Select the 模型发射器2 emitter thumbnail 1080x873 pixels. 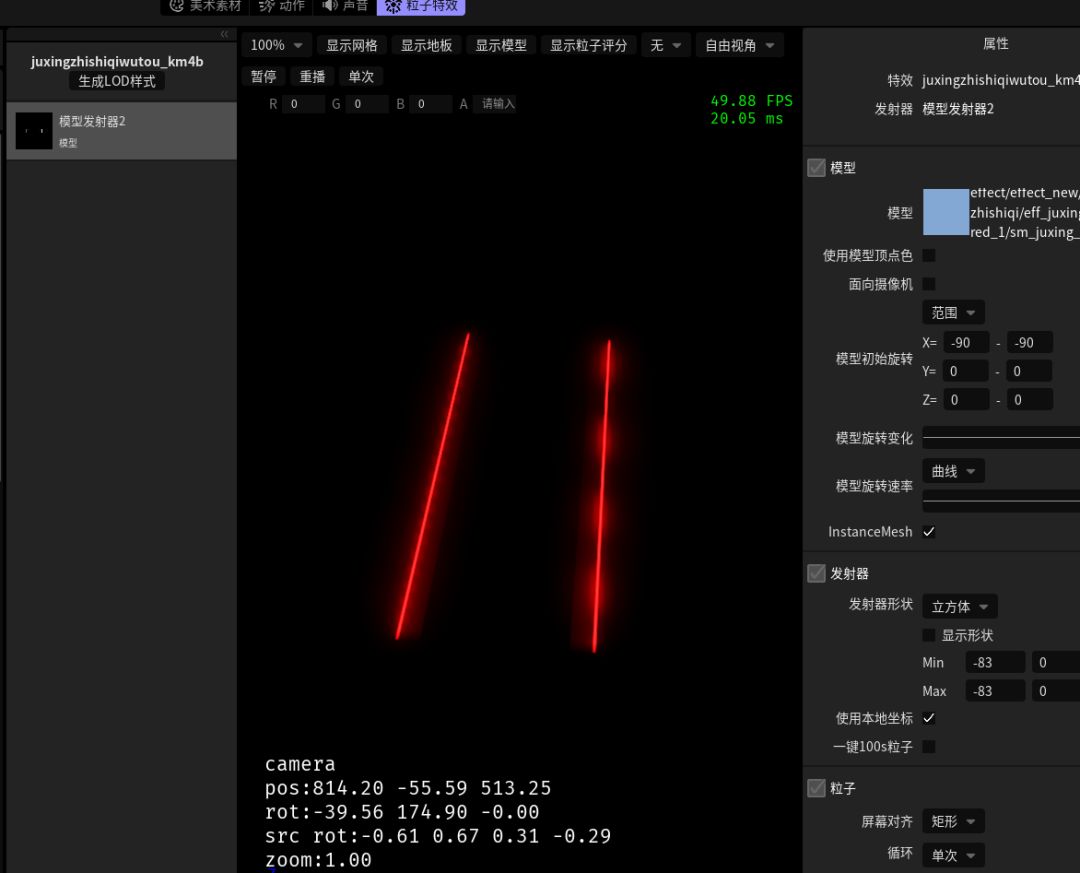pos(34,131)
